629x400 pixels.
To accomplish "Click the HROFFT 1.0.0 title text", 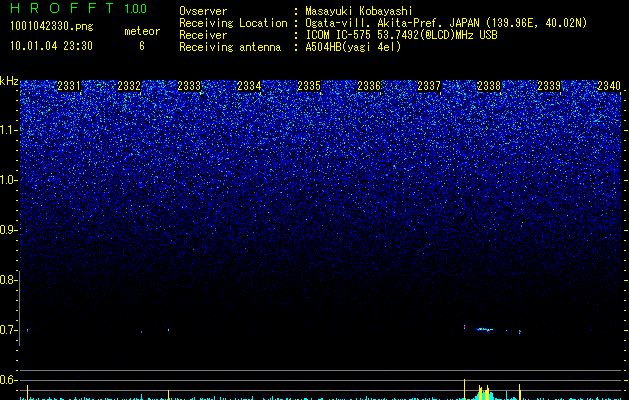I will pos(79,8).
